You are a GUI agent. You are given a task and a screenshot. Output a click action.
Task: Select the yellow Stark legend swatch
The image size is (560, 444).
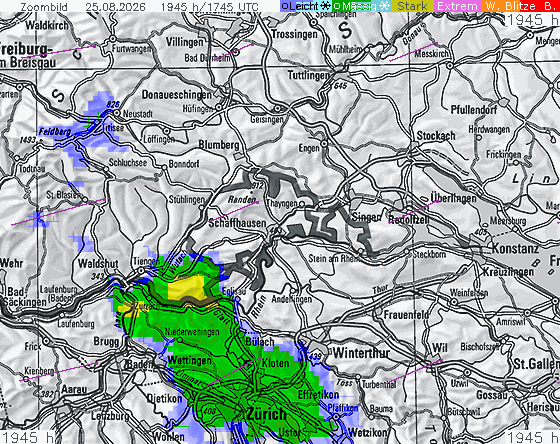click(412, 6)
